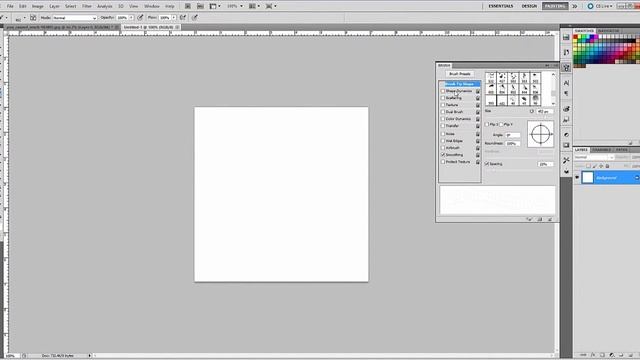The width and height of the screenshot is (640, 360).
Task: Open the History panel icon in the dock
Action: [x=566, y=53]
